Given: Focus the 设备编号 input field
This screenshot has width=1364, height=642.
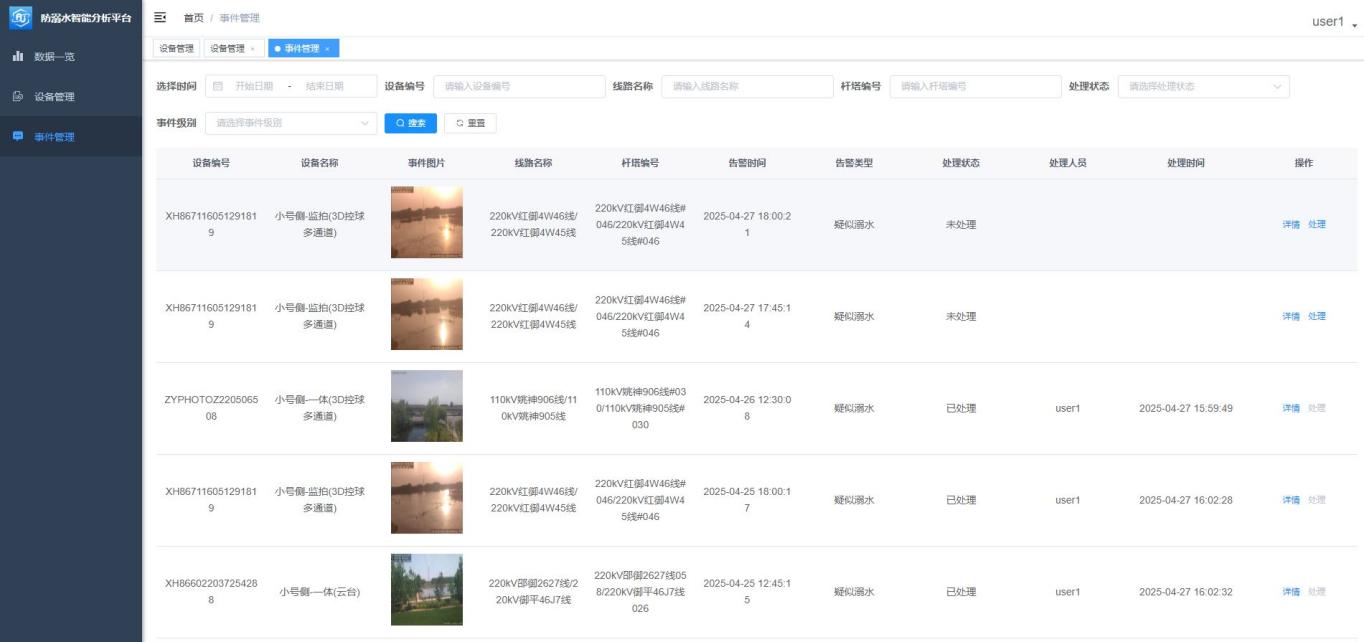Looking at the screenshot, I should [518, 87].
